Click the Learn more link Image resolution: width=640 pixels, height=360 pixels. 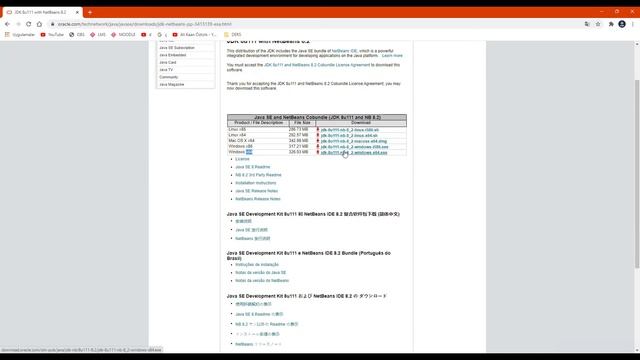point(392,56)
